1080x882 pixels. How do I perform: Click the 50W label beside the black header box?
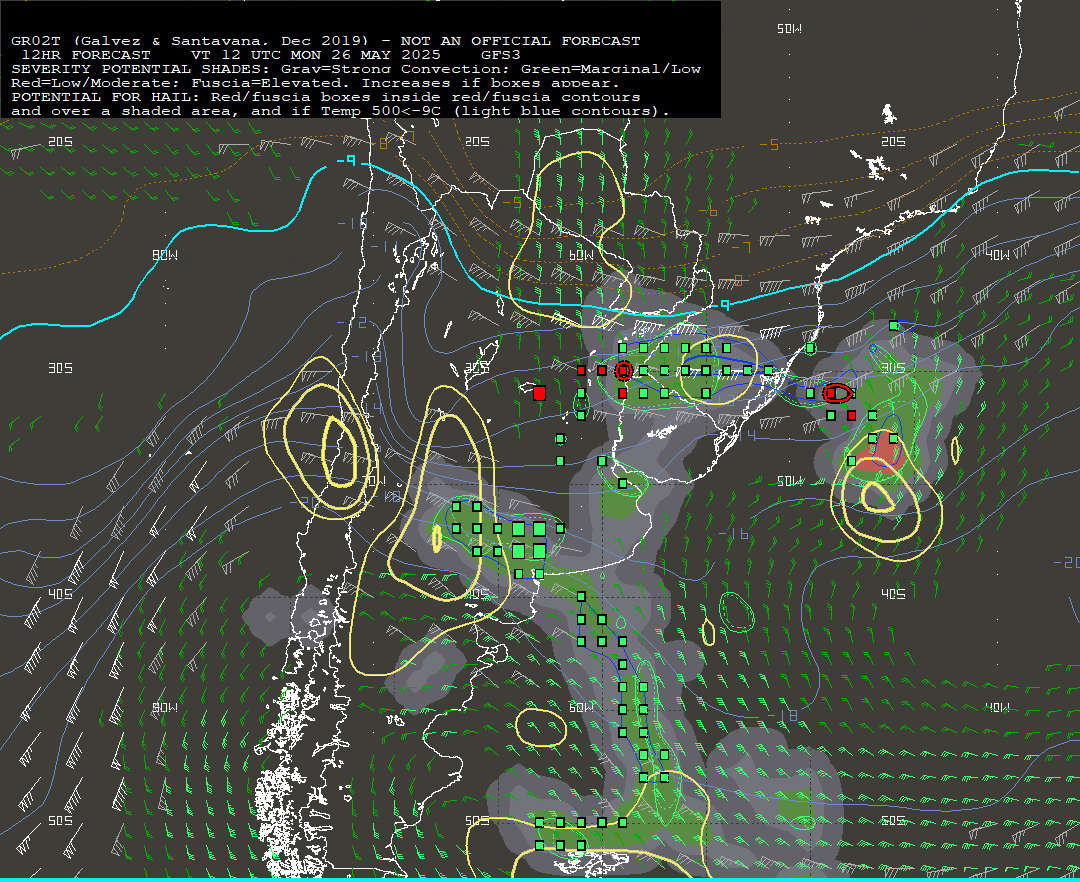789,28
